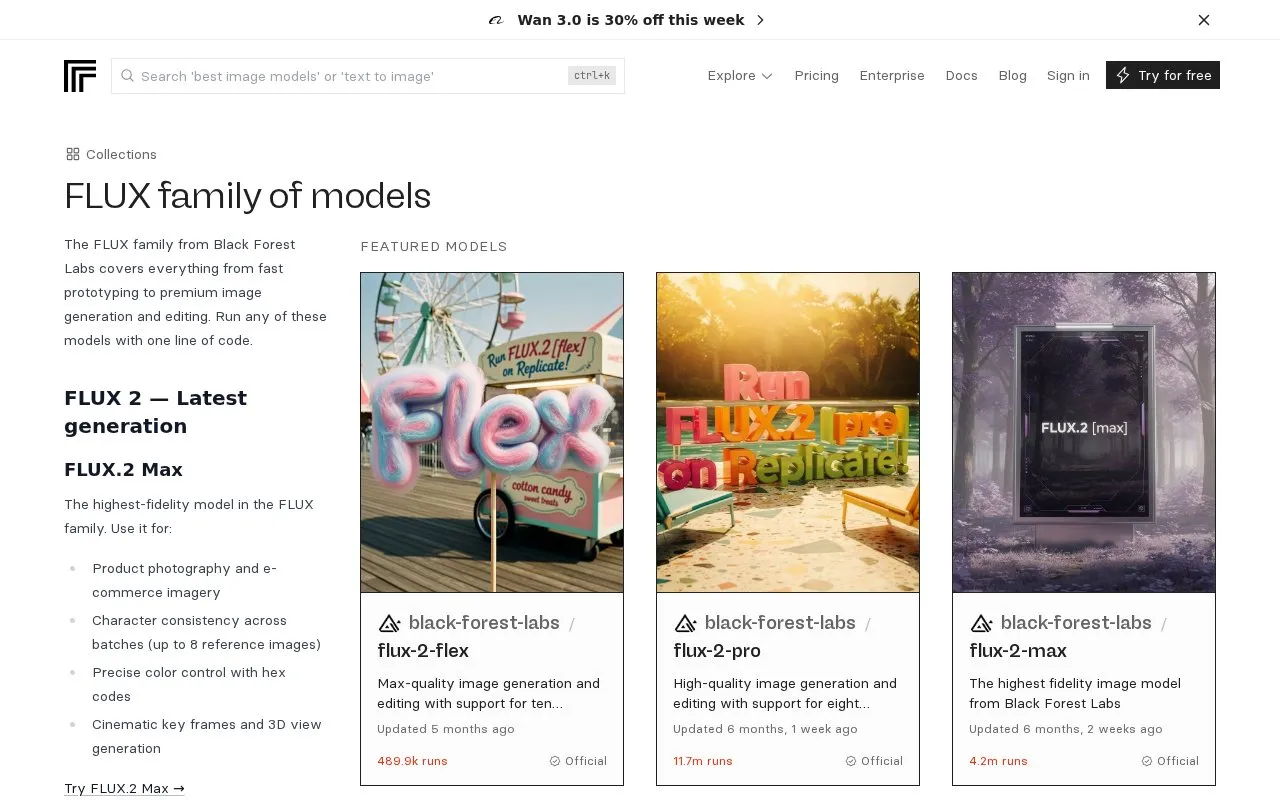Click the 'FLUX family of models' title
This screenshot has height=800, width=1280.
click(247, 195)
